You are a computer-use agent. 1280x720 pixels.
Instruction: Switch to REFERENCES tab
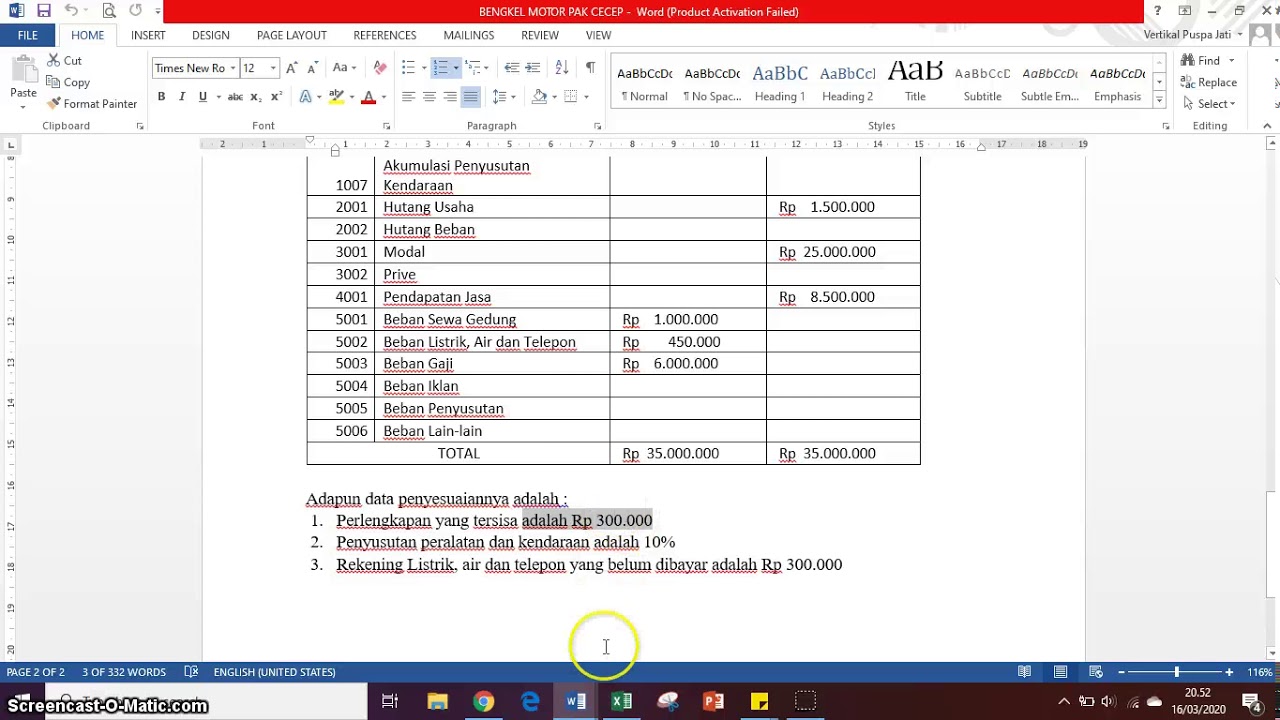pyautogui.click(x=385, y=35)
